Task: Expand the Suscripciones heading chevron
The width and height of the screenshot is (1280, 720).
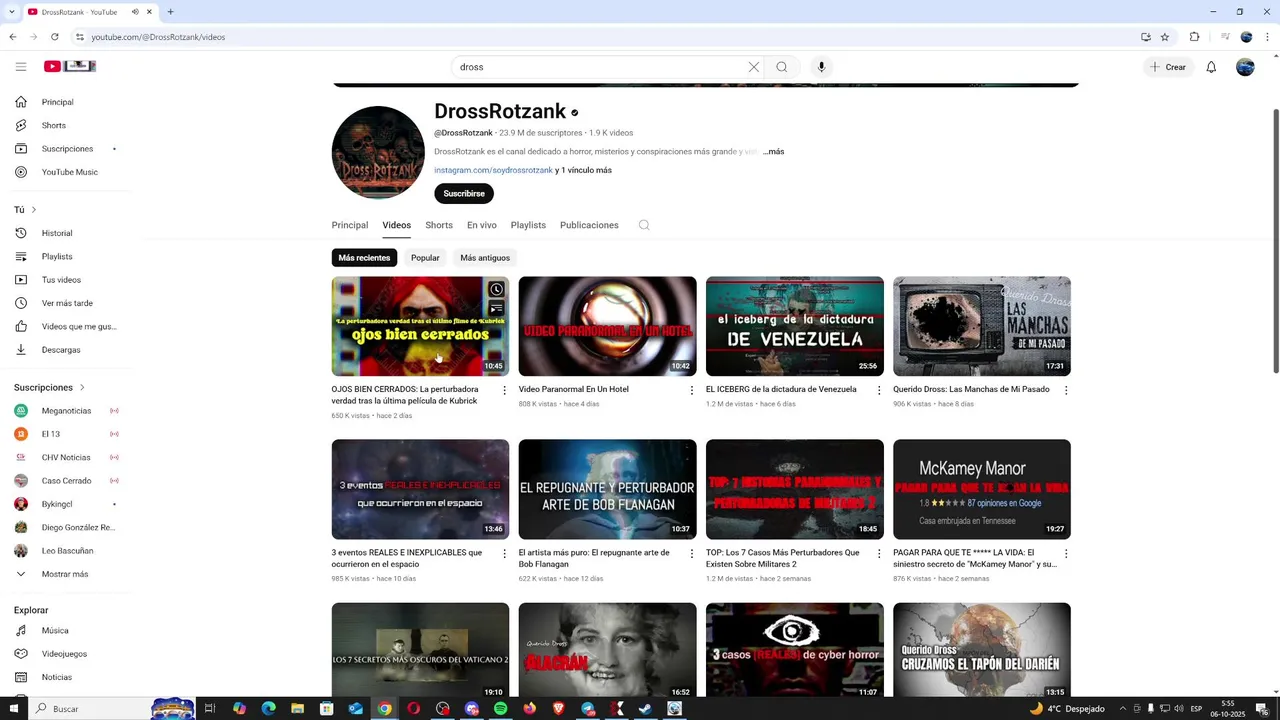Action: 82,387
